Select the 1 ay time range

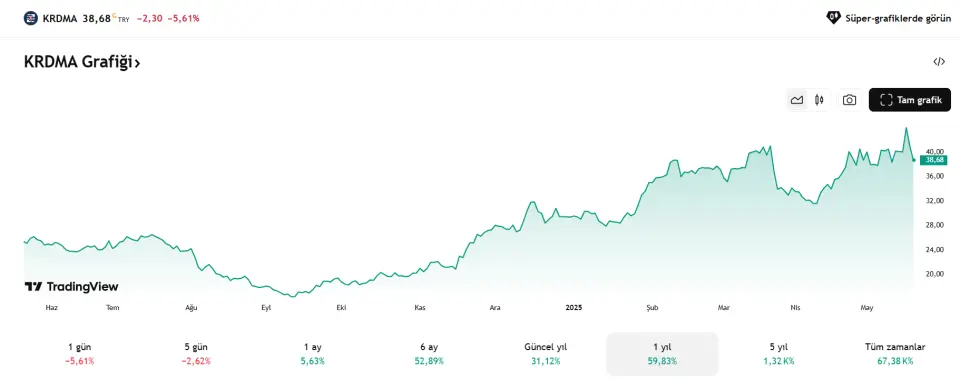click(x=312, y=354)
